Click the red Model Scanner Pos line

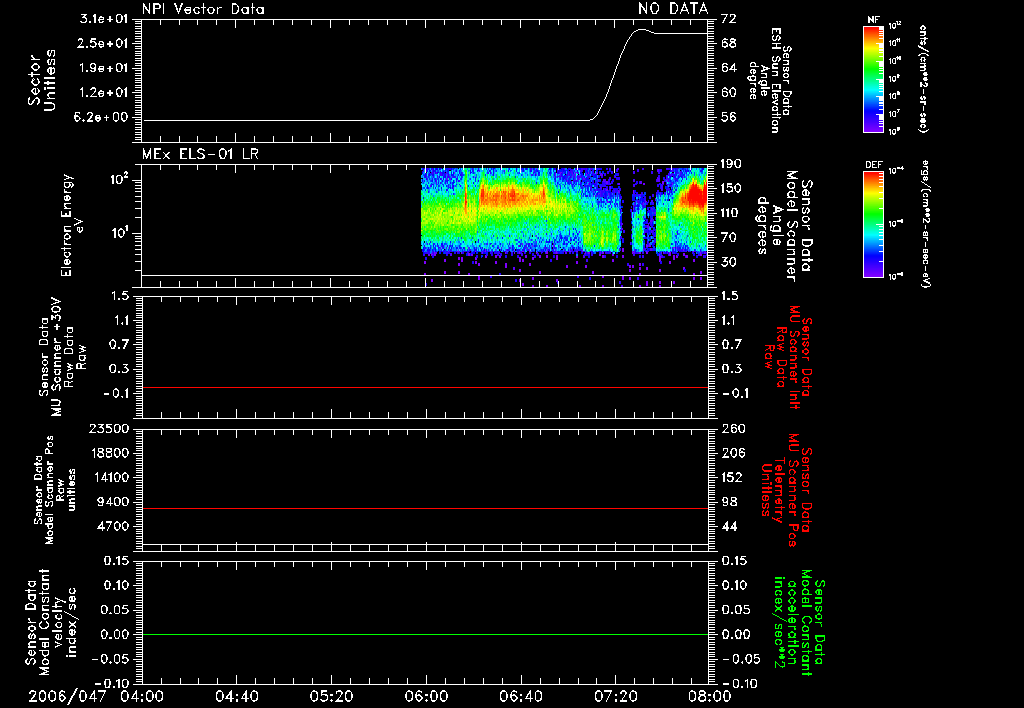[424, 508]
